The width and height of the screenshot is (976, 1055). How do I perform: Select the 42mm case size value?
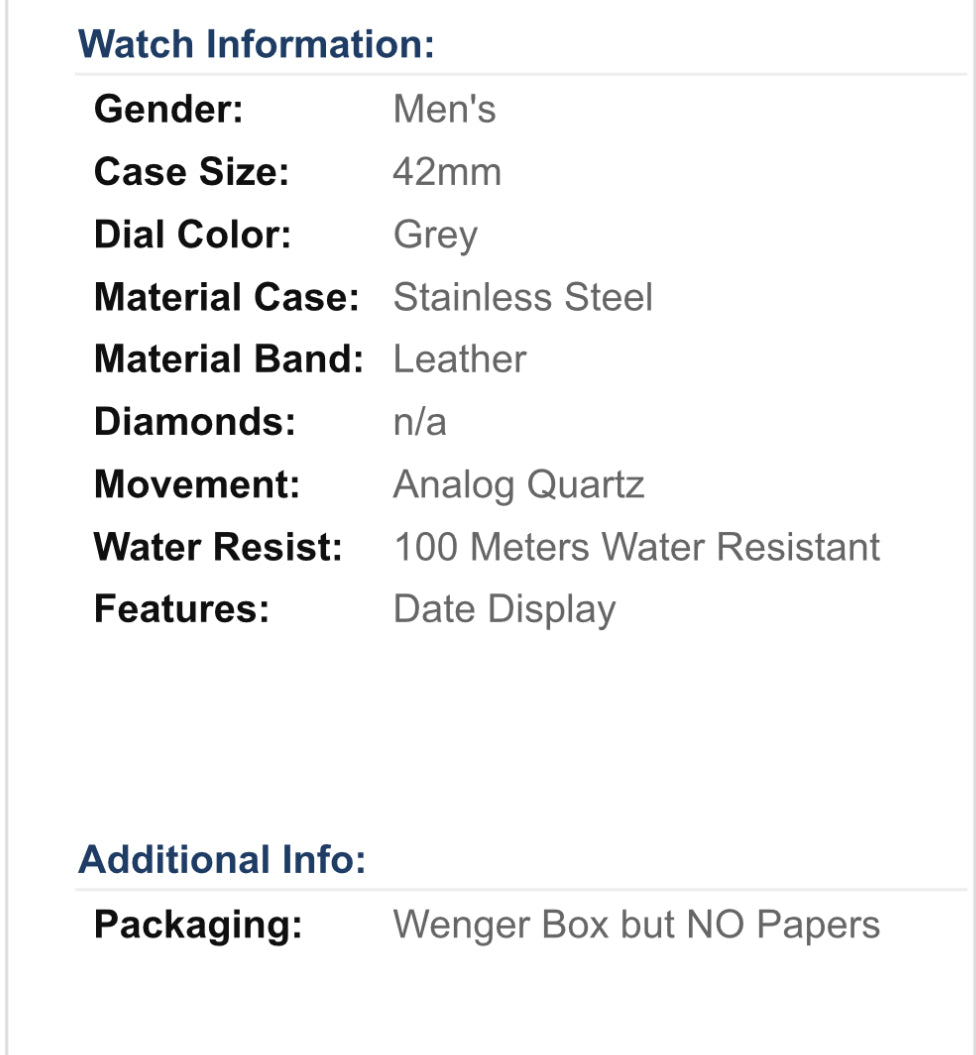click(447, 172)
